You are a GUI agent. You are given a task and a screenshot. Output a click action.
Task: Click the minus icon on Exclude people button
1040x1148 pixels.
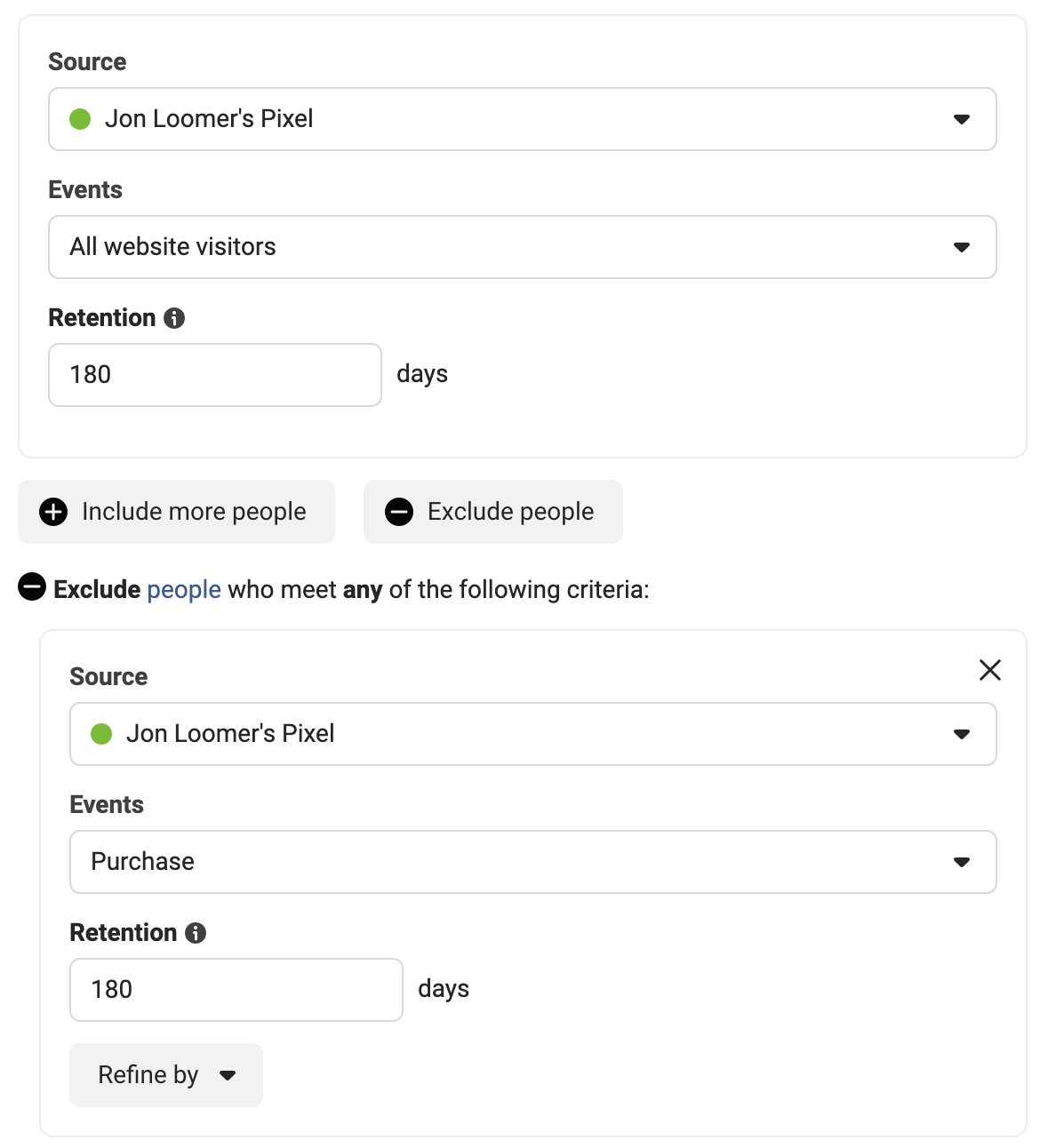click(x=399, y=512)
